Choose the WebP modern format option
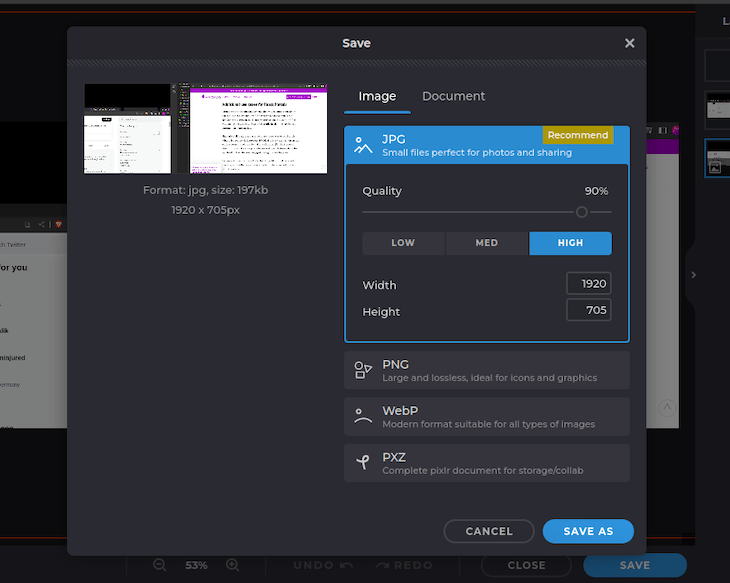 tap(487, 417)
